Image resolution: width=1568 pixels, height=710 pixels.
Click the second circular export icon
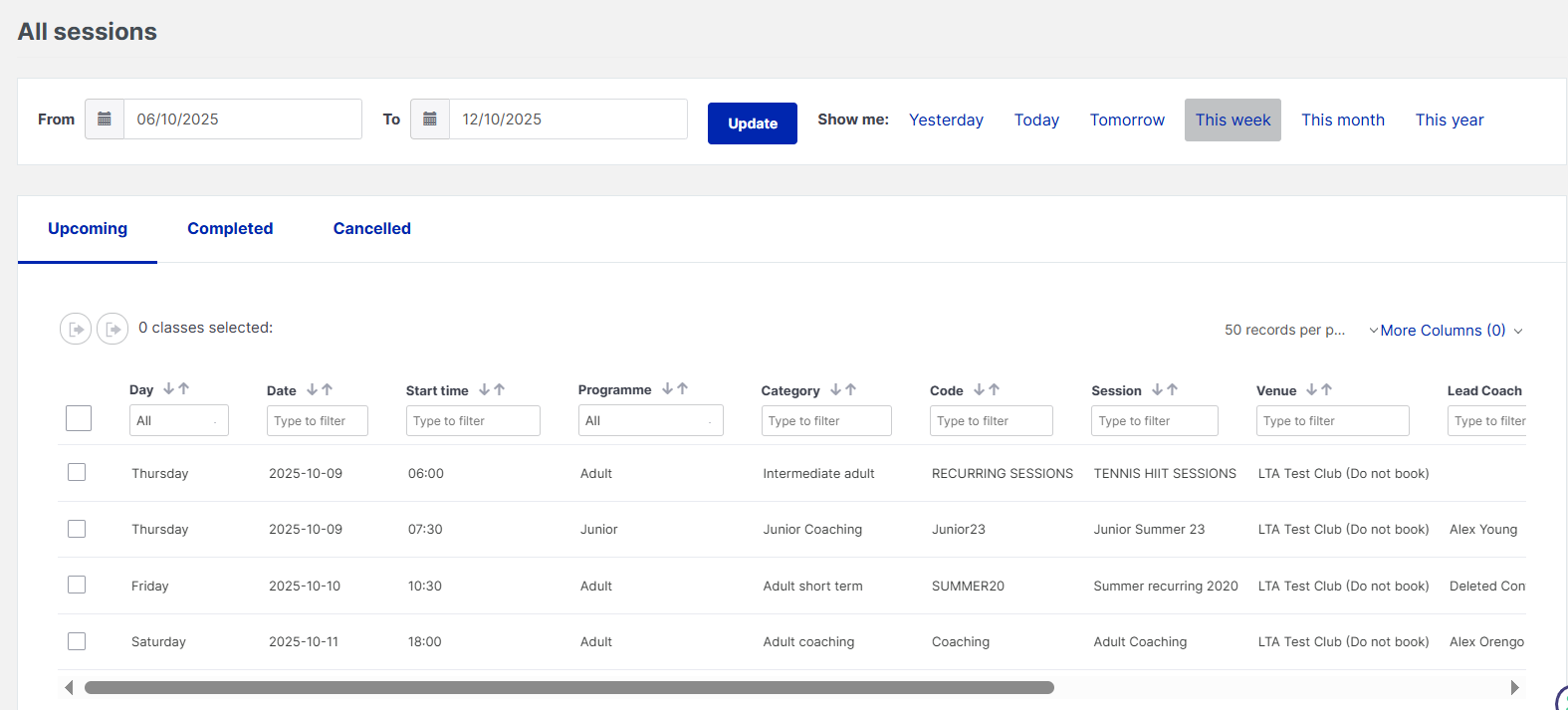tap(112, 329)
